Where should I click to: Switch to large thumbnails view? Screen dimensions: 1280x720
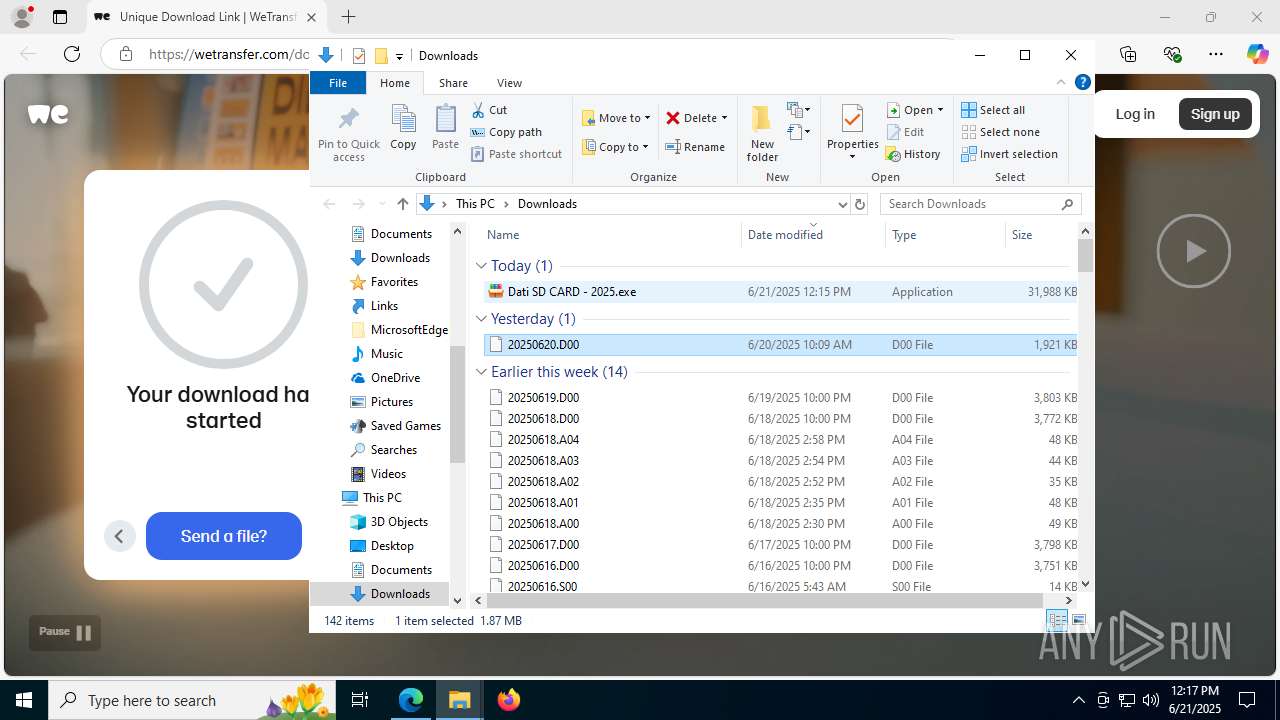tap(1079, 621)
